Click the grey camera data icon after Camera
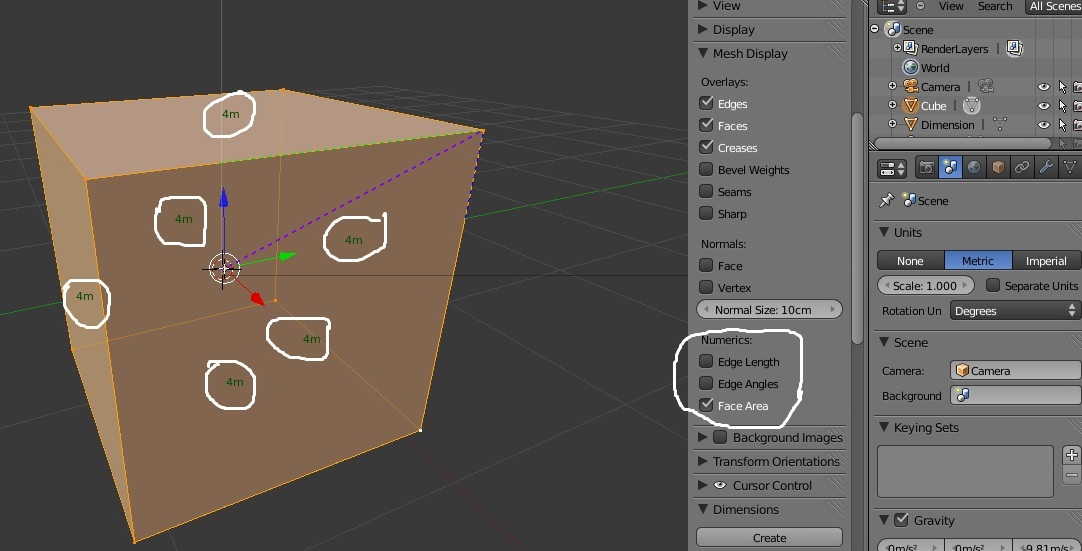 pos(986,86)
